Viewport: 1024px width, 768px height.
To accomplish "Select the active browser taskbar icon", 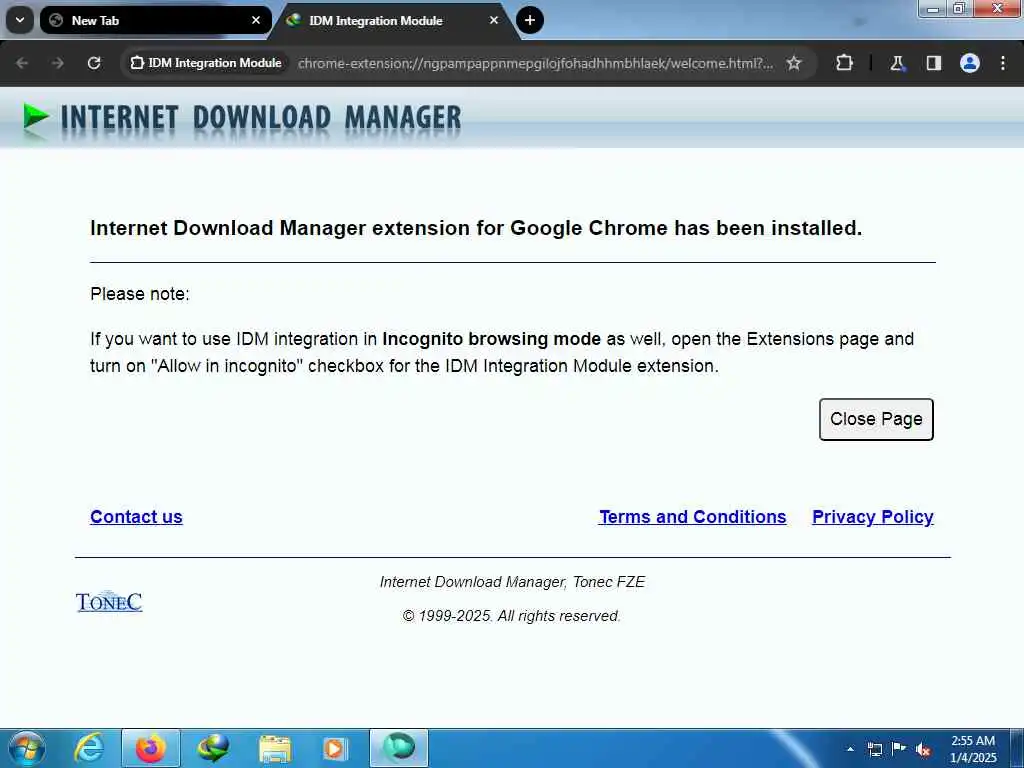I will pyautogui.click(x=399, y=748).
